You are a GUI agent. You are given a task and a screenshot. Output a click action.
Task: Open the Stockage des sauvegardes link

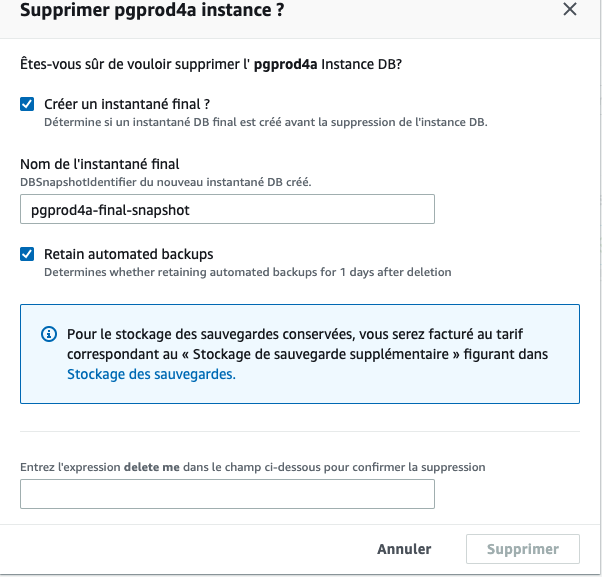pyautogui.click(x=151, y=375)
